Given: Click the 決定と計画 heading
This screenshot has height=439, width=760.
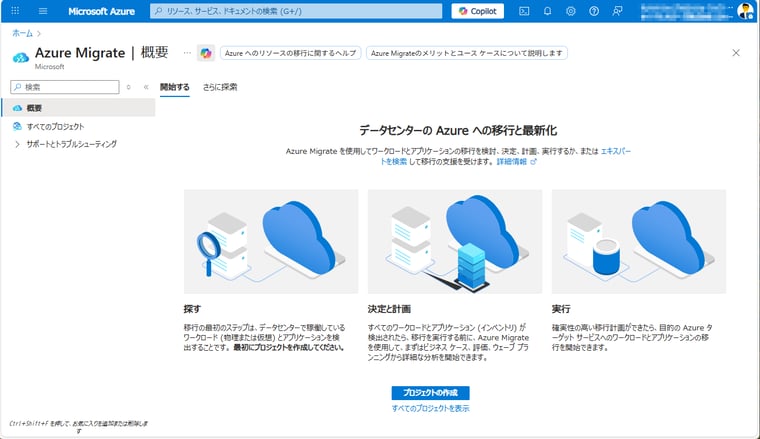Looking at the screenshot, I should tap(389, 309).
